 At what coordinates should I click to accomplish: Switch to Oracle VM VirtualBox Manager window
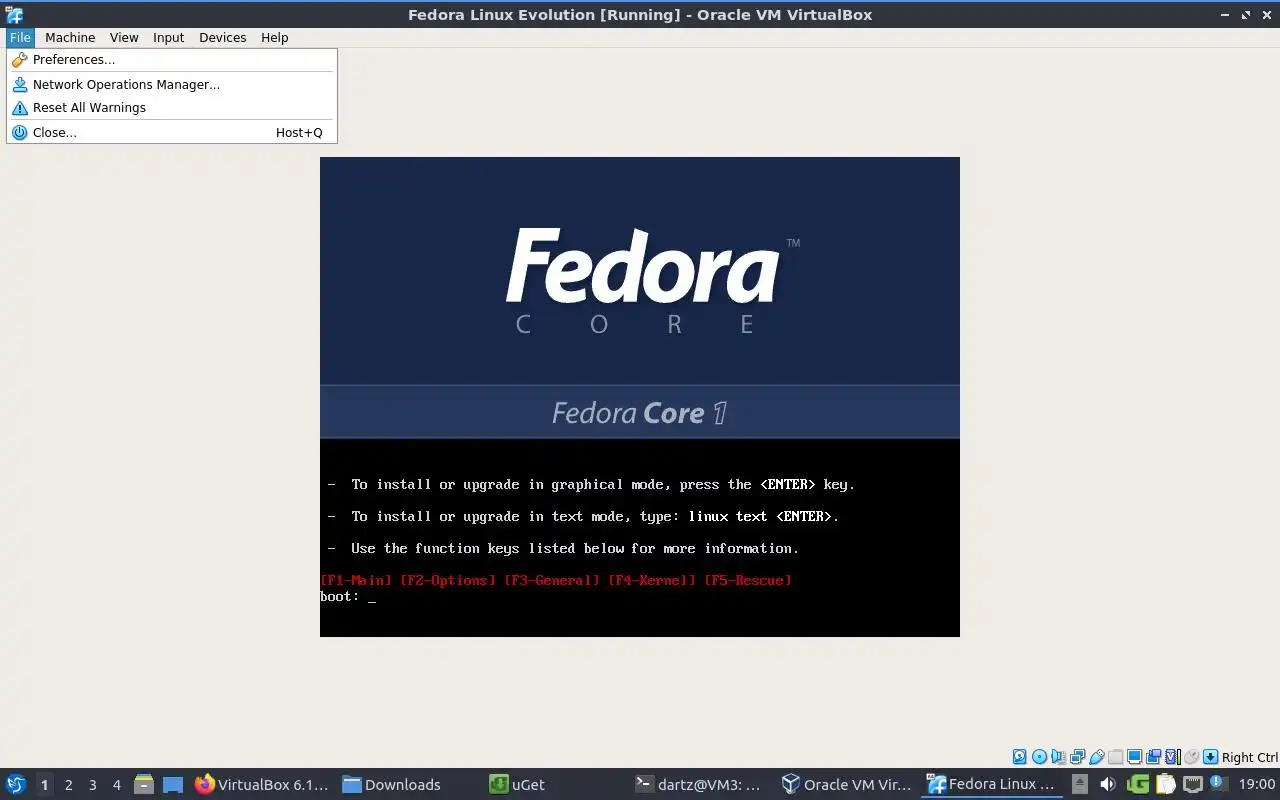click(x=846, y=784)
